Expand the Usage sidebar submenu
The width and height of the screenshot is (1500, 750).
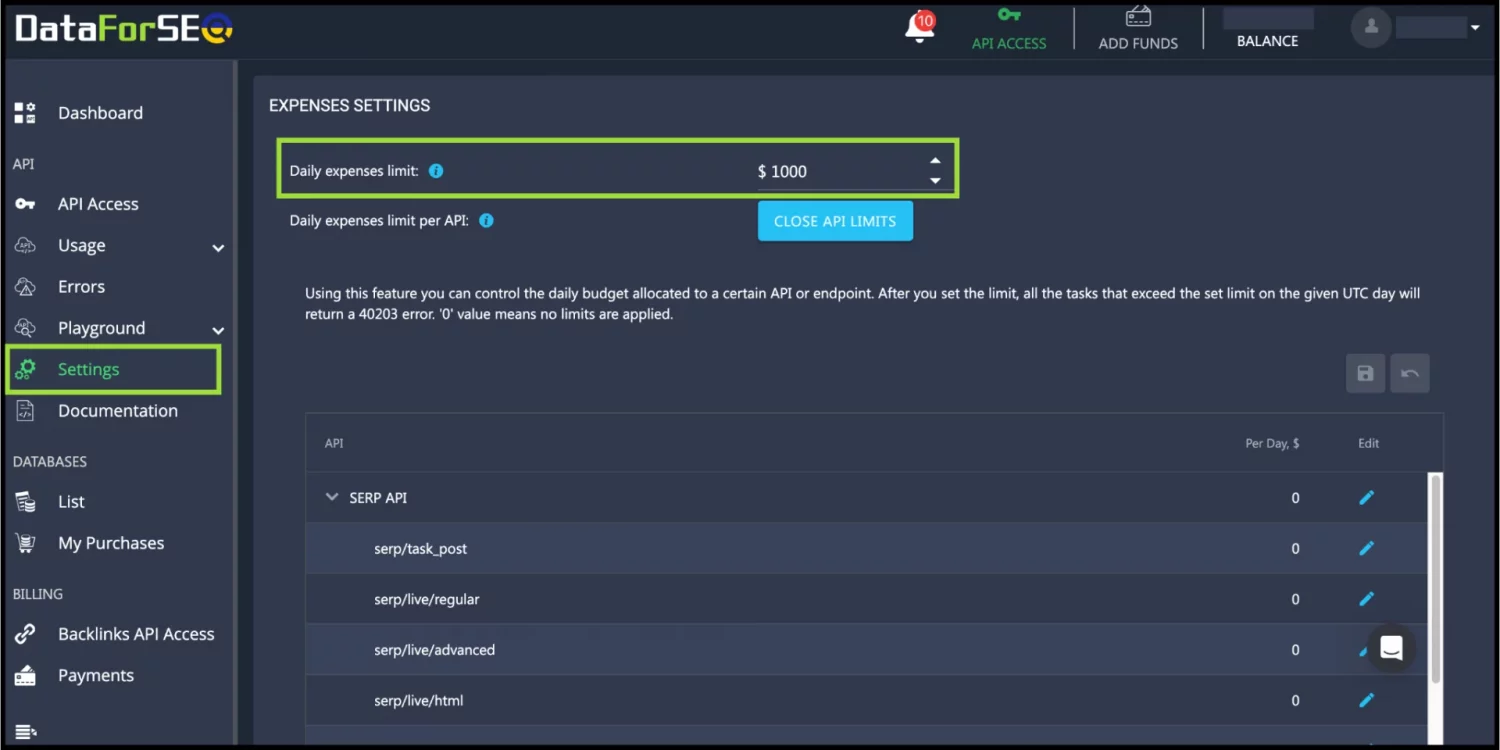tap(218, 247)
